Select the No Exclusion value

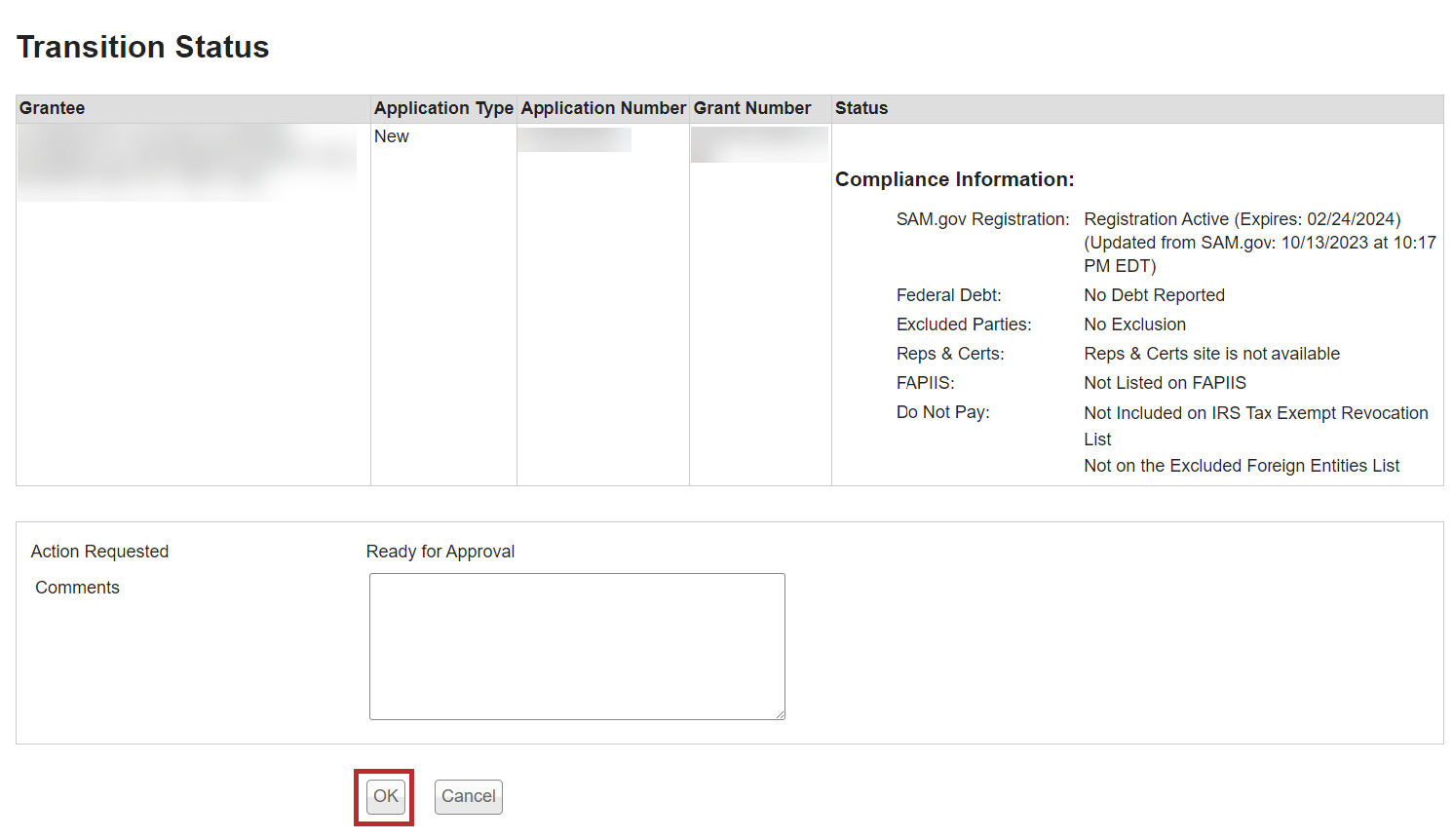pyautogui.click(x=1134, y=325)
